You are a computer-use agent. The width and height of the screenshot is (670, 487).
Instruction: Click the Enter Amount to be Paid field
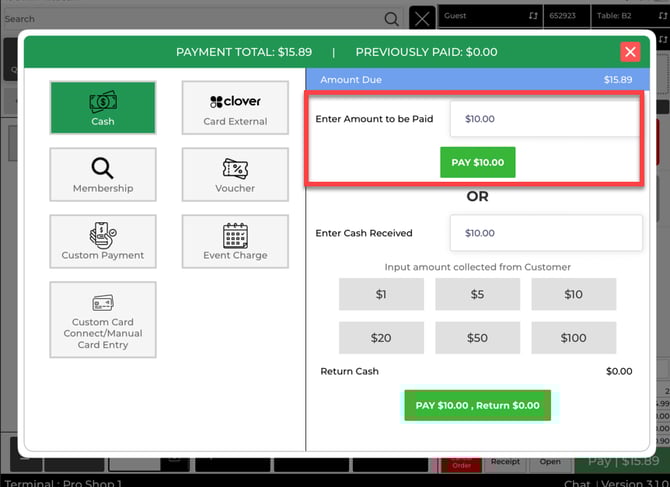pyautogui.click(x=544, y=119)
